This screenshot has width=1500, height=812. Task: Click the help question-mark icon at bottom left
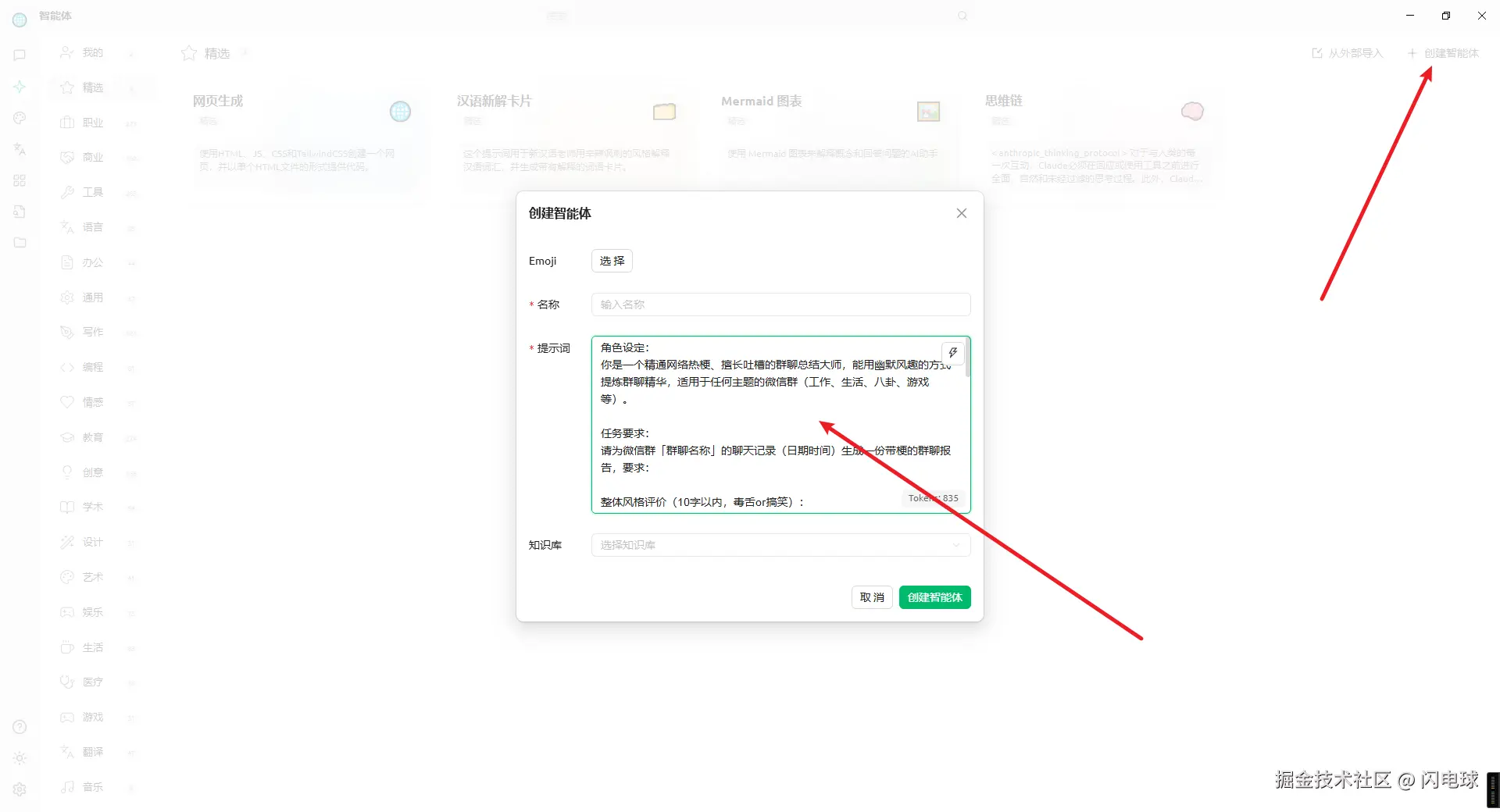[20, 726]
